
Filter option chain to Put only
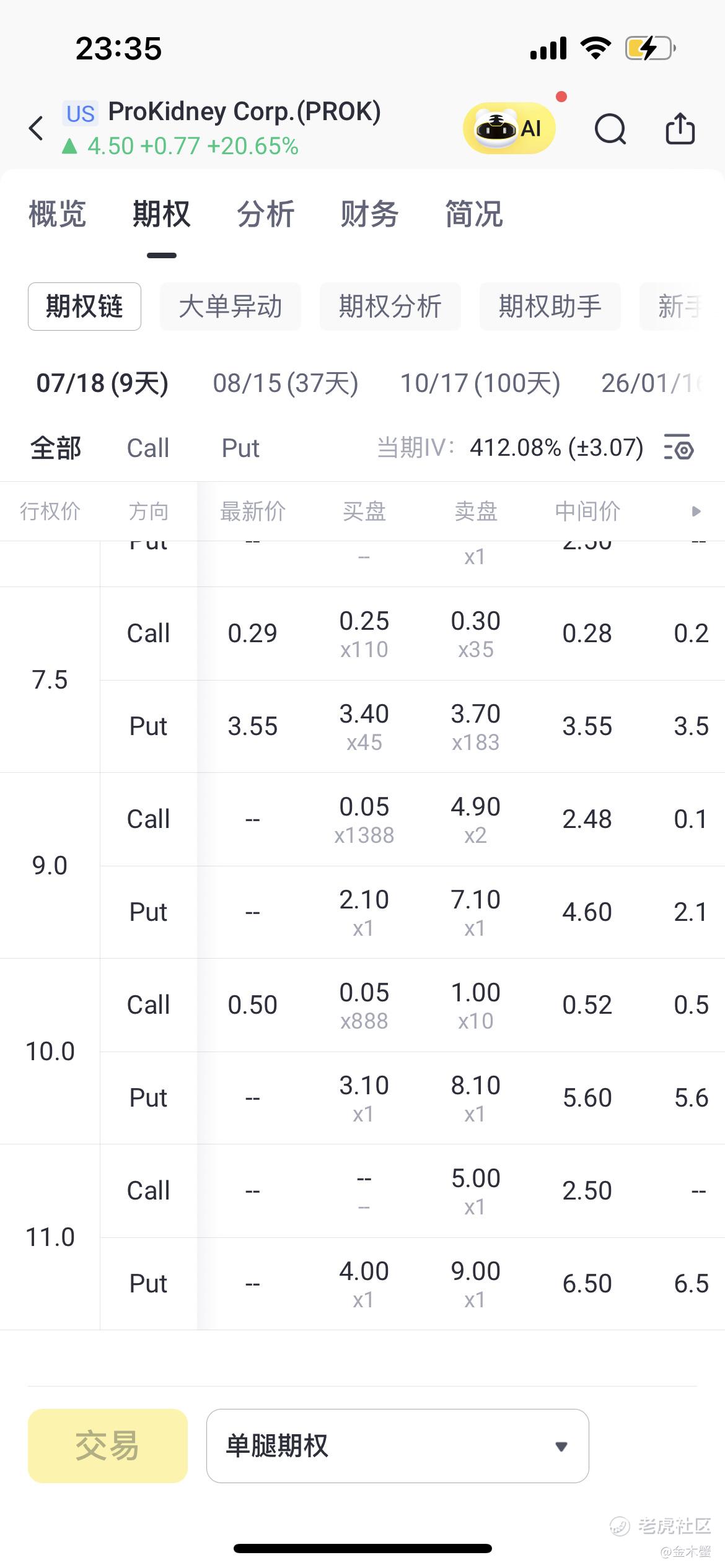point(240,448)
